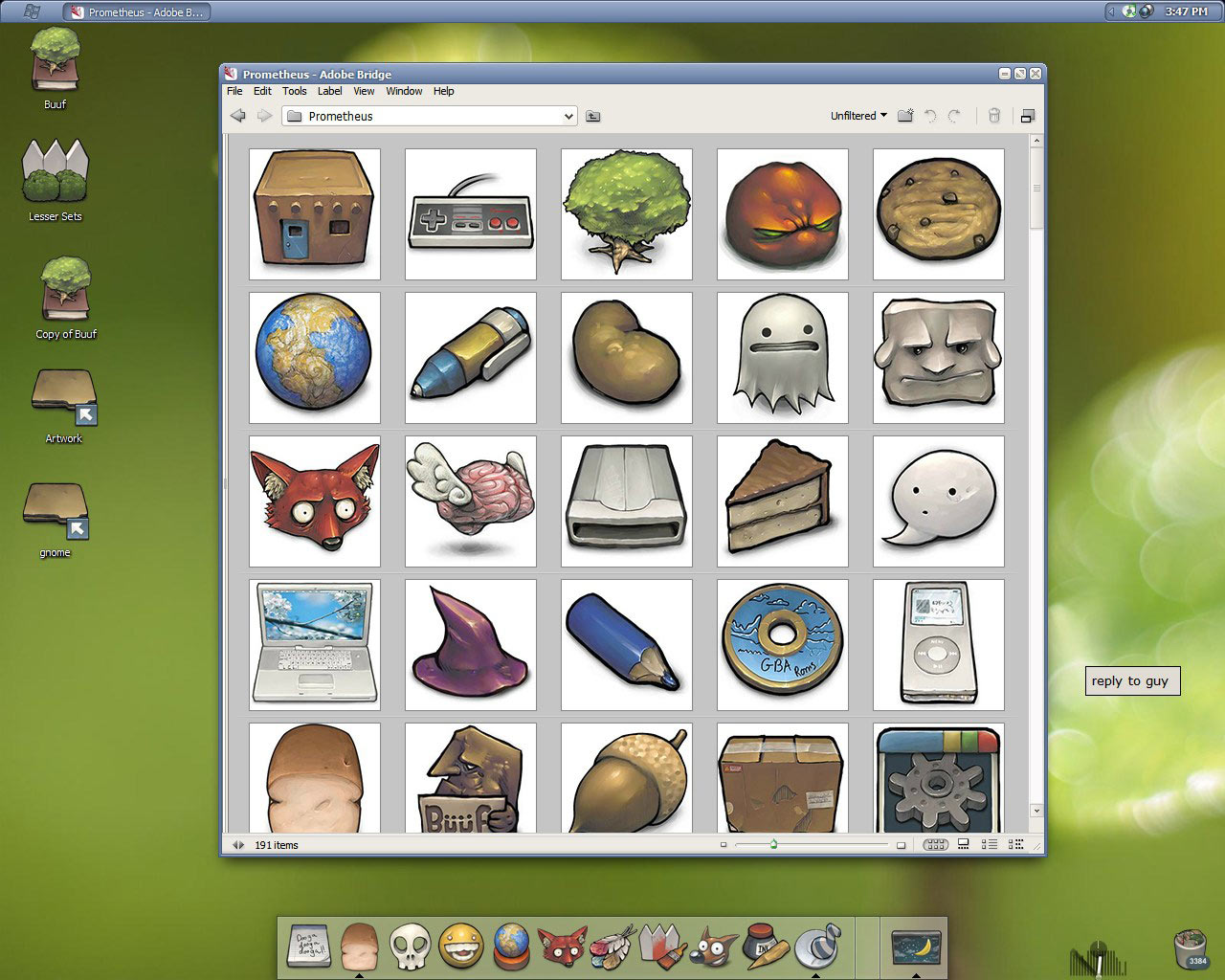
Task: Go back using the Bridge back arrow
Action: pos(238,116)
